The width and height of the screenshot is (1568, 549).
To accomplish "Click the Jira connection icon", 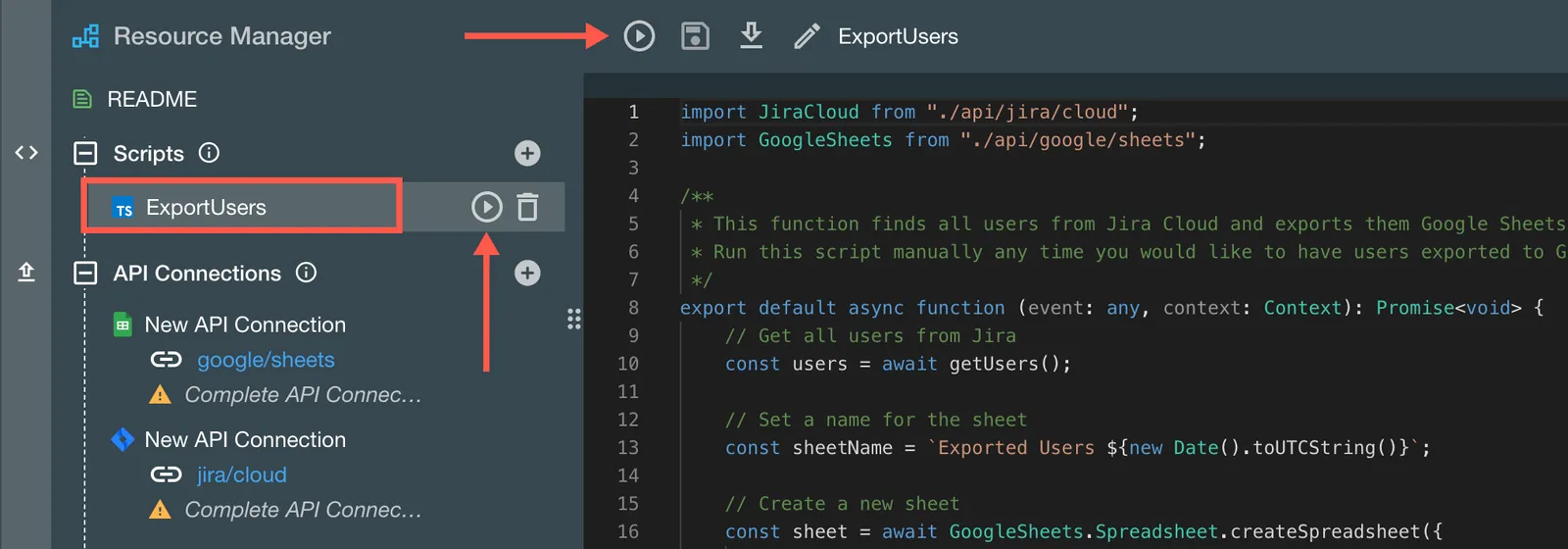I will [122, 439].
